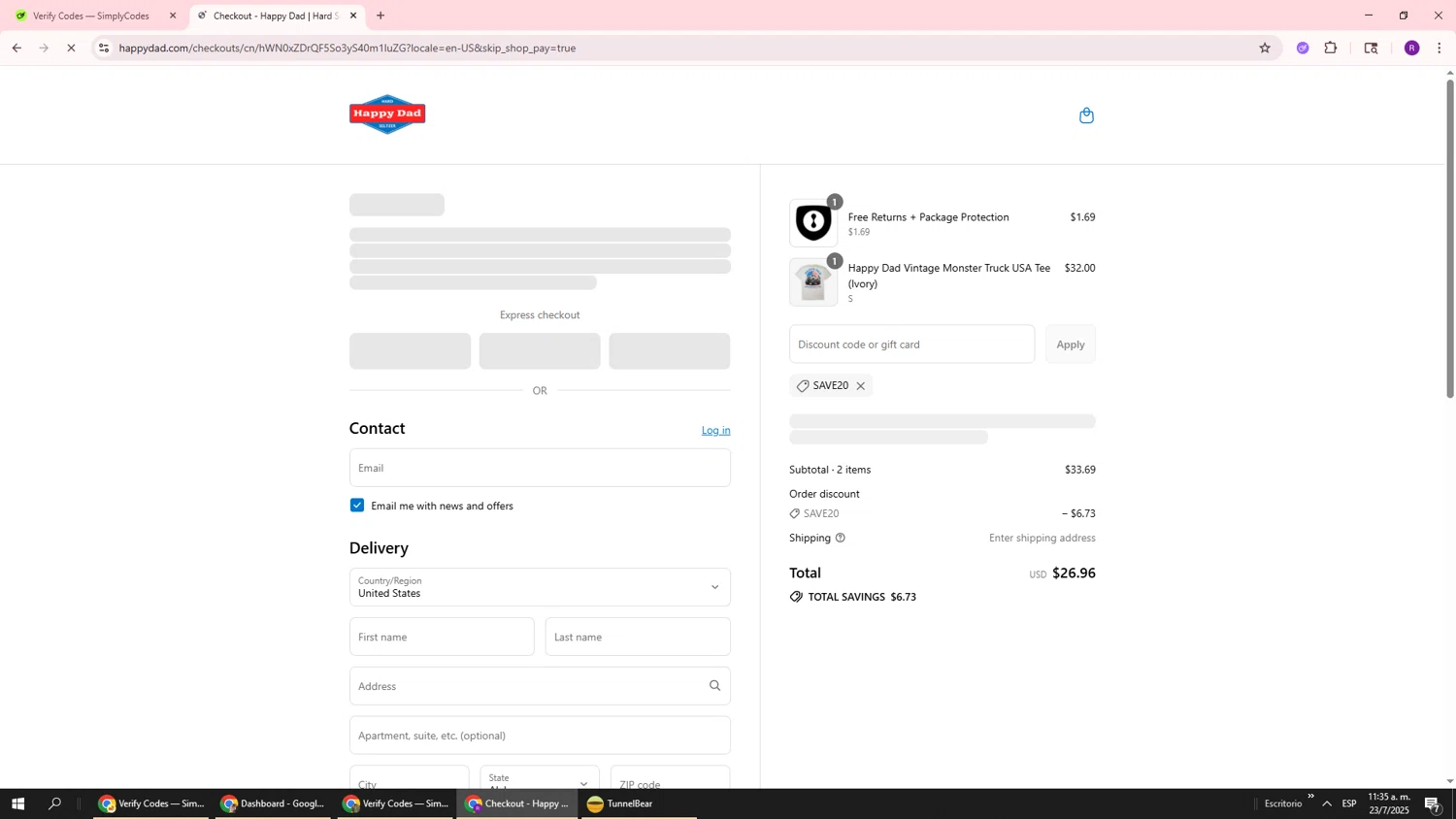Open the shopping bag cart icon

pyautogui.click(x=1086, y=115)
